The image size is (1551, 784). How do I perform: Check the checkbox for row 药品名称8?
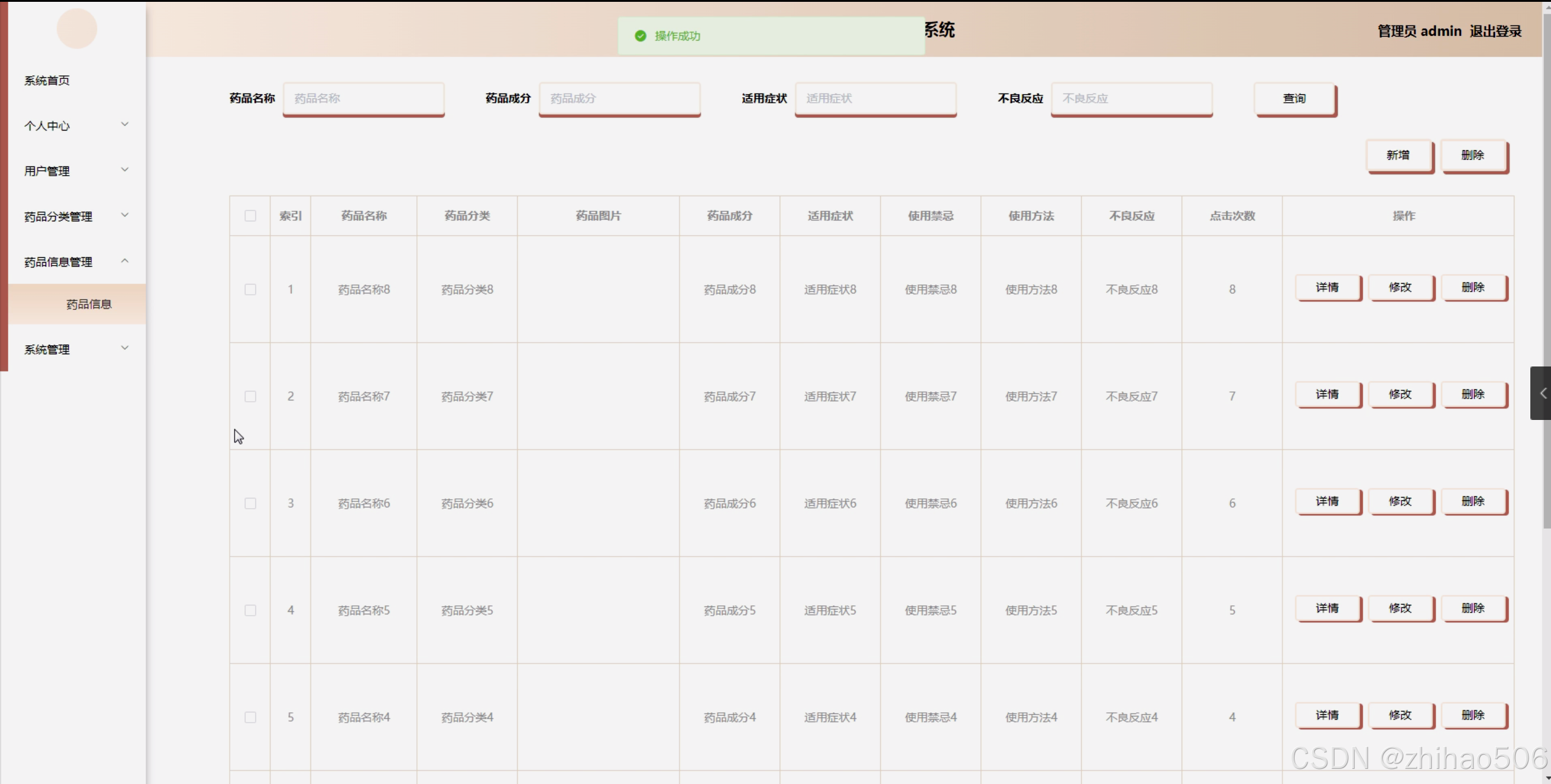click(x=250, y=289)
